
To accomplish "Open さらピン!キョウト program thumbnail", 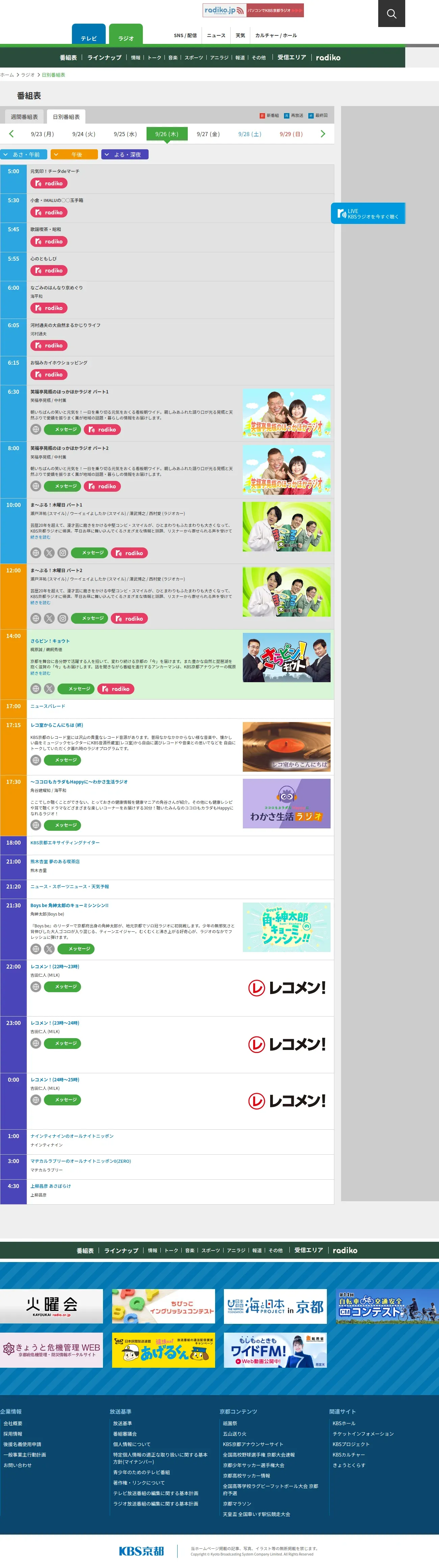I will click(287, 658).
